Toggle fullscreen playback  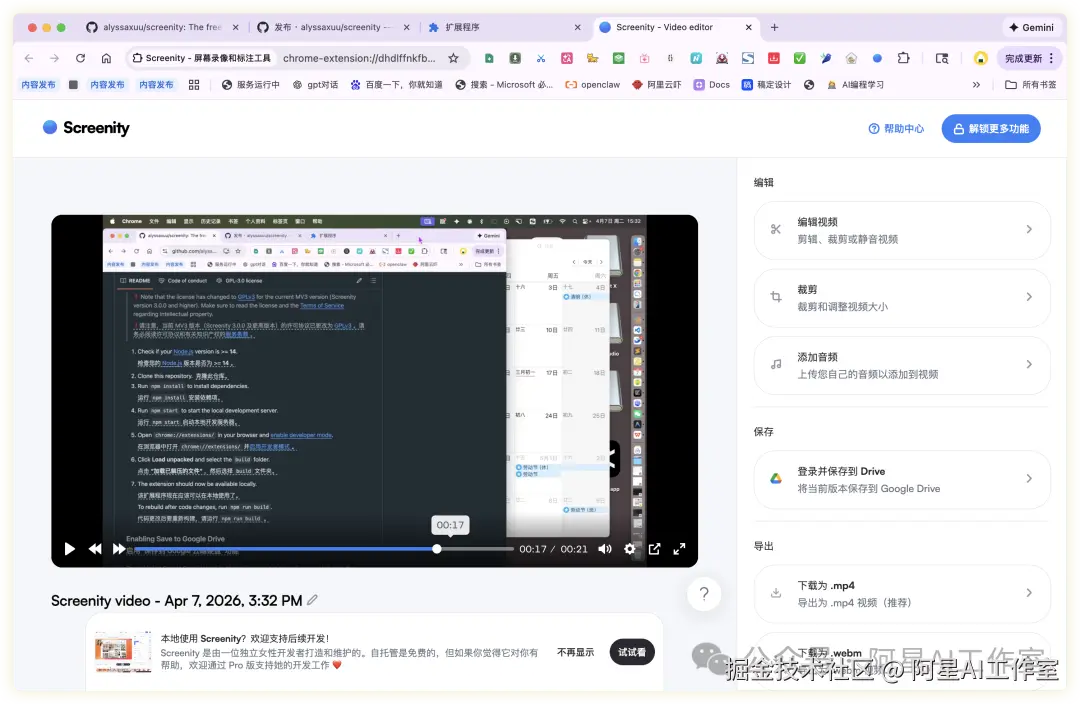click(679, 548)
